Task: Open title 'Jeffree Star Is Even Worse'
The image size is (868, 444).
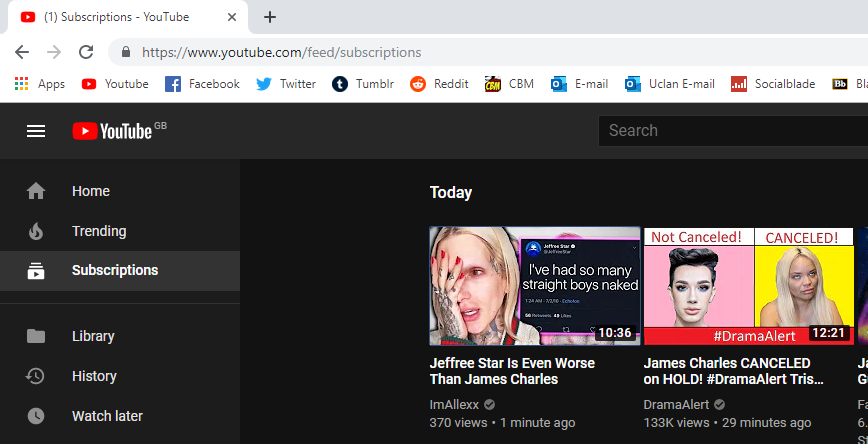Action: [x=512, y=371]
